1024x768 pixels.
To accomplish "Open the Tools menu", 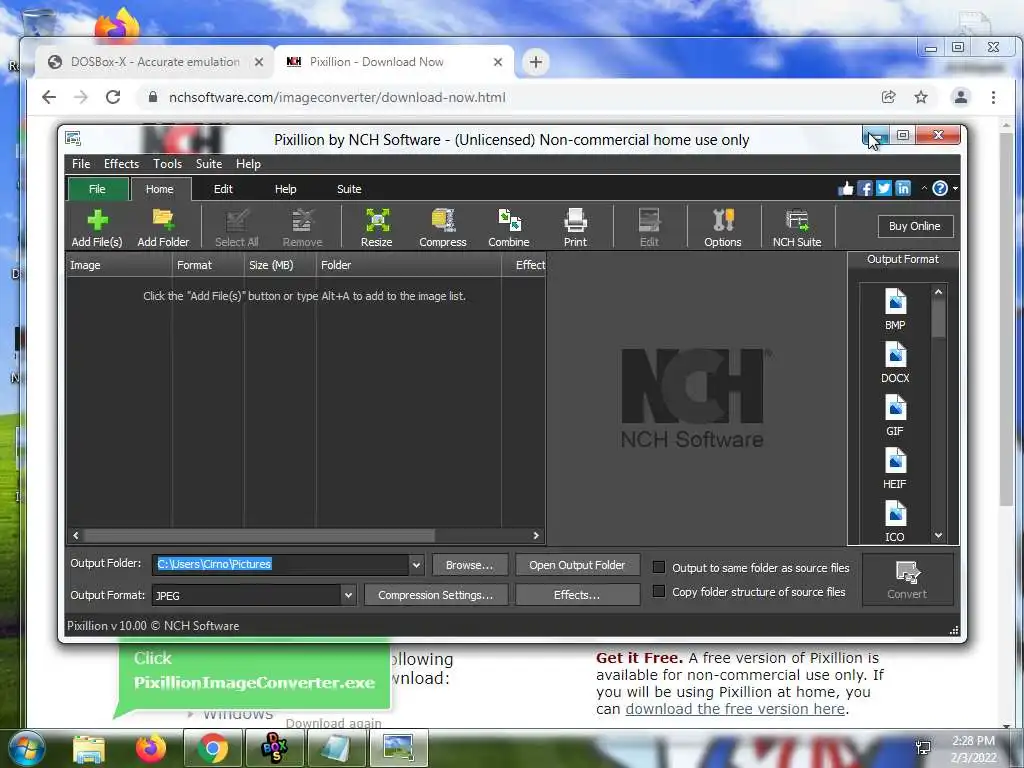I will tap(167, 164).
